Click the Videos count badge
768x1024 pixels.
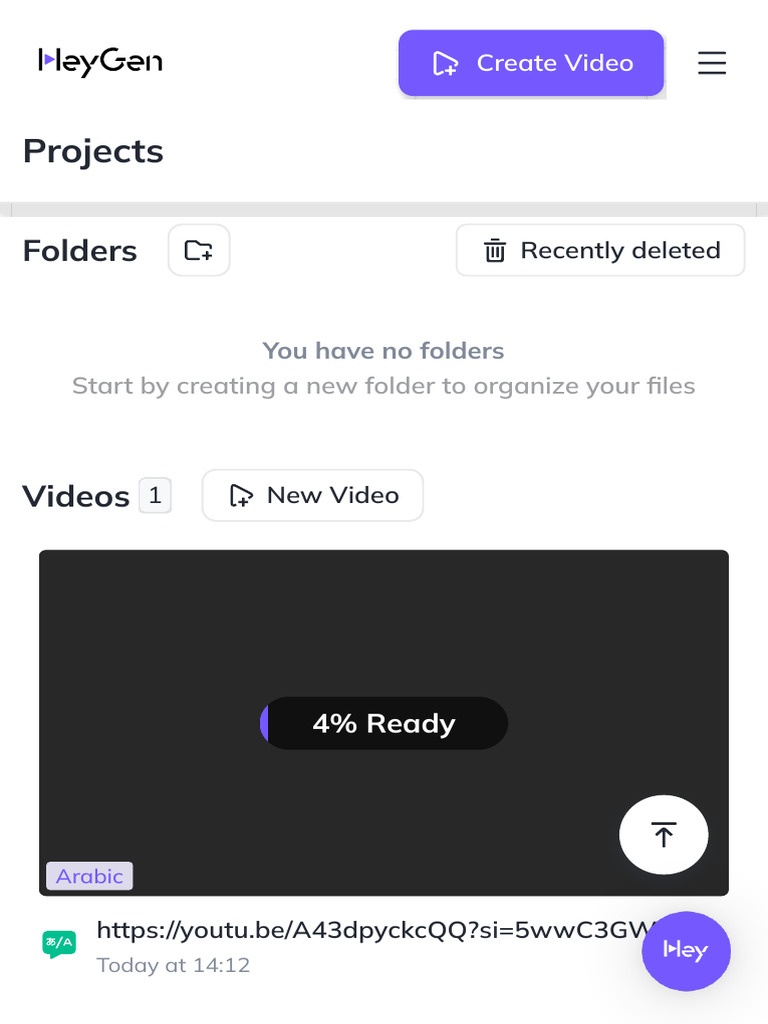[155, 495]
